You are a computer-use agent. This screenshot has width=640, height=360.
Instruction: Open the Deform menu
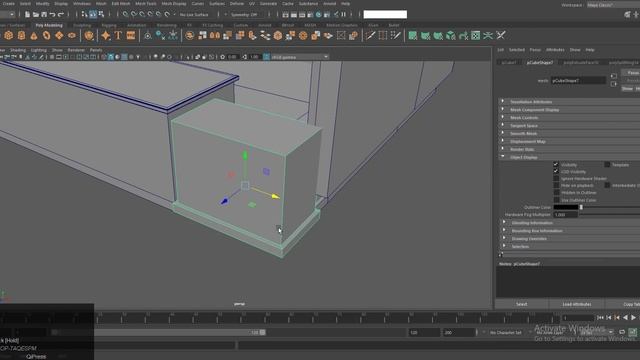click(237, 4)
